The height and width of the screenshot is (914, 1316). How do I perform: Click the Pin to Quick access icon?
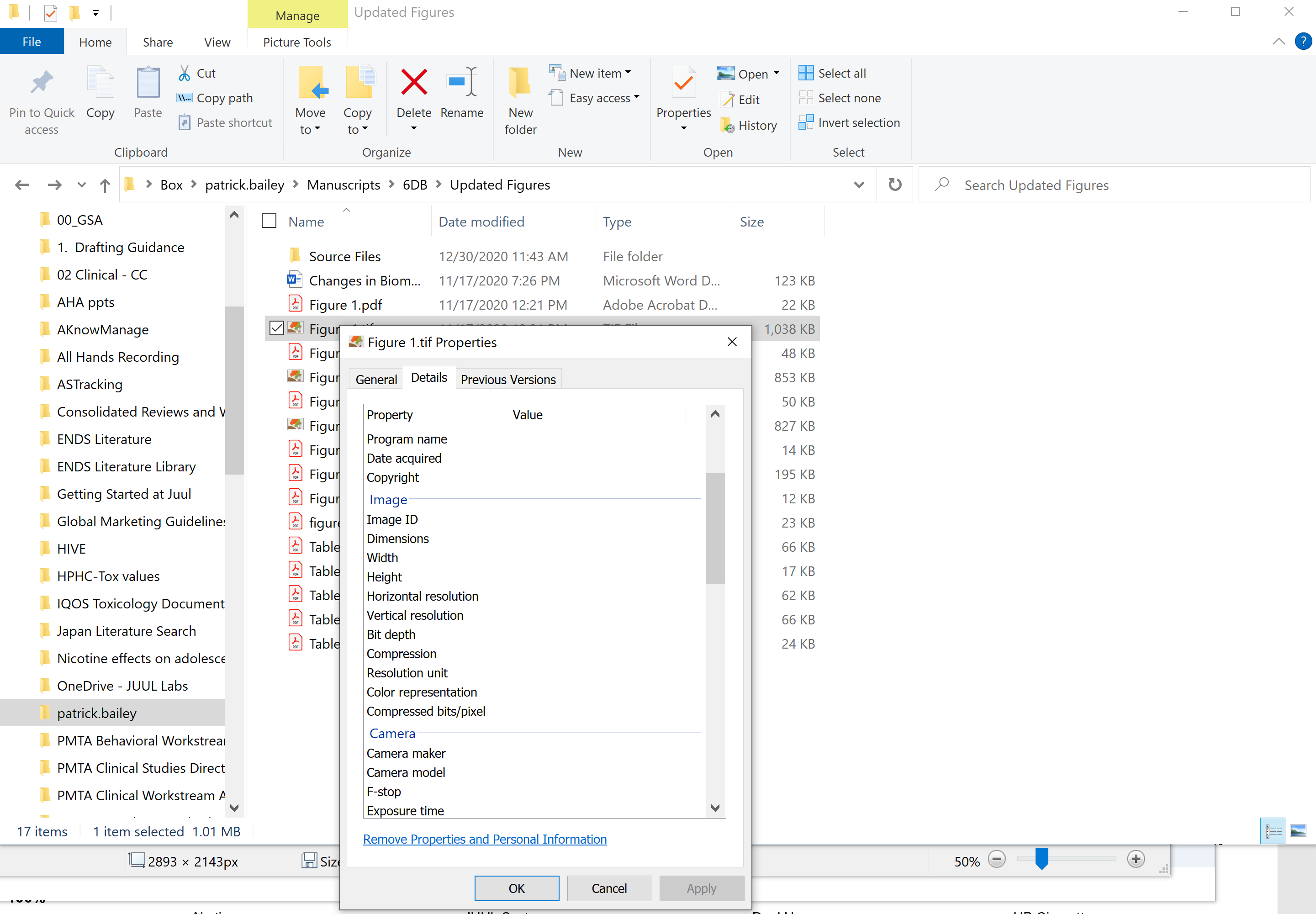(41, 83)
